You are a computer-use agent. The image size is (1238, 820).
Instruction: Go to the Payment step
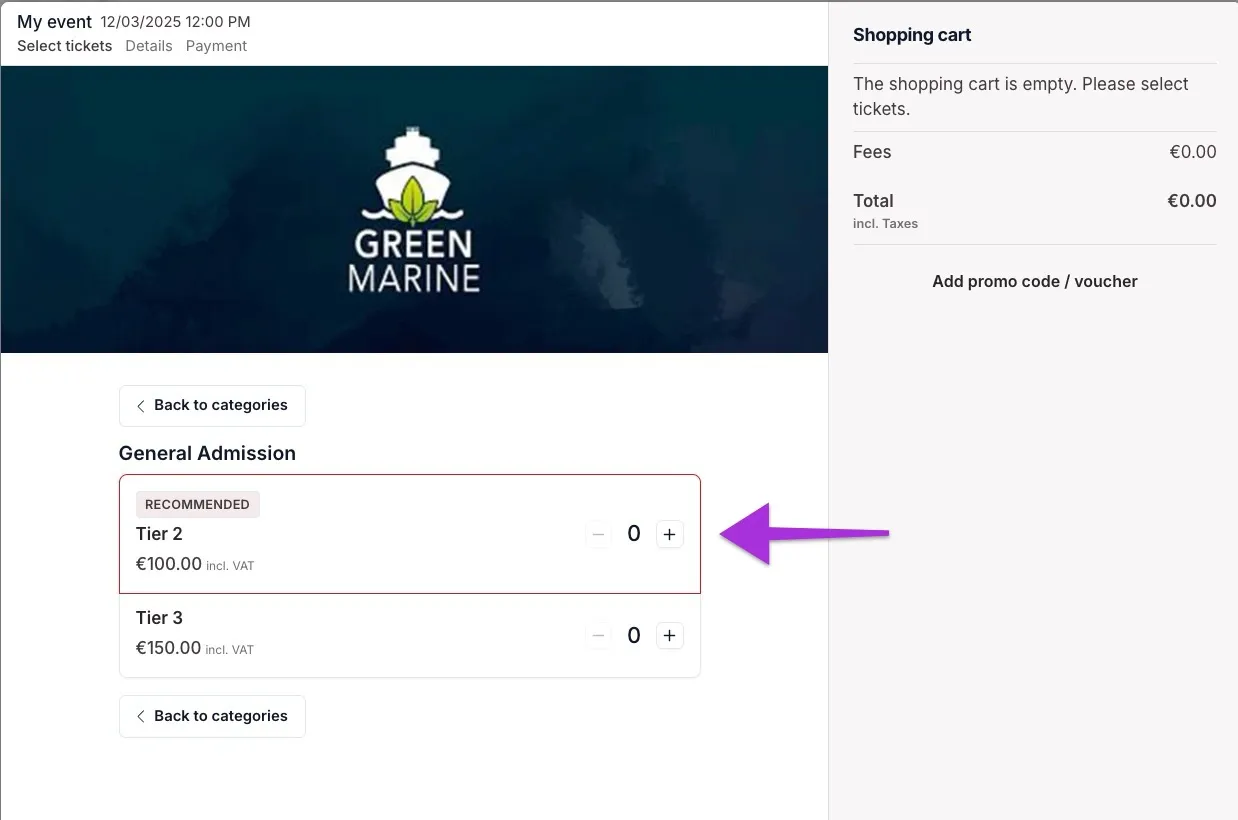tap(216, 46)
